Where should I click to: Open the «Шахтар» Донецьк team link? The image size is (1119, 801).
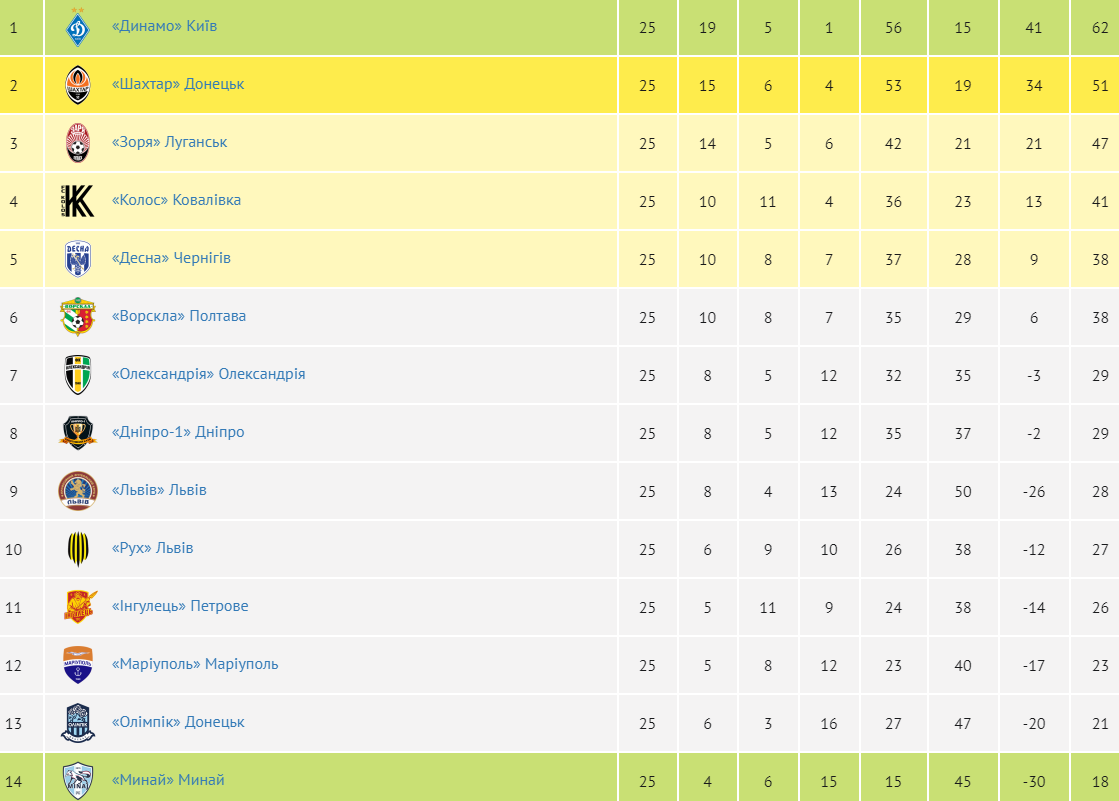(178, 84)
